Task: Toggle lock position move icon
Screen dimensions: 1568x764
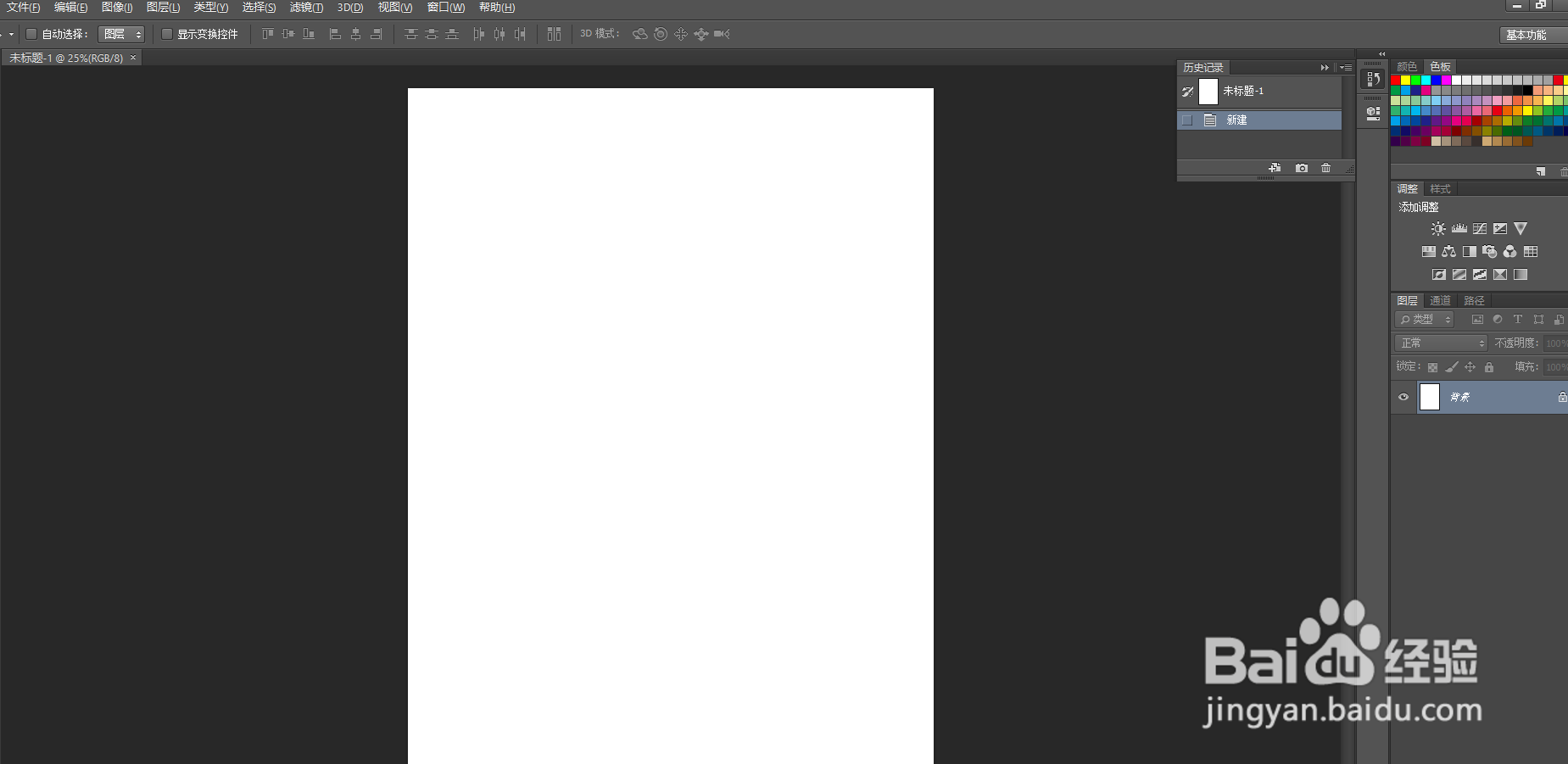Action: click(1470, 367)
